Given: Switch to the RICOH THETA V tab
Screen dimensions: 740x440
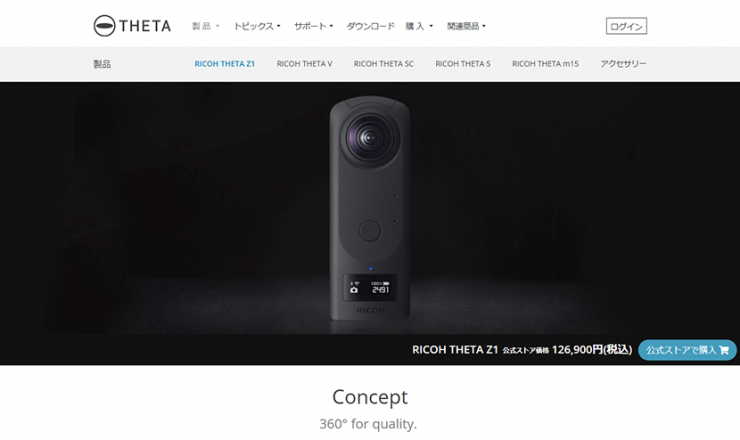Looking at the screenshot, I should (304, 64).
